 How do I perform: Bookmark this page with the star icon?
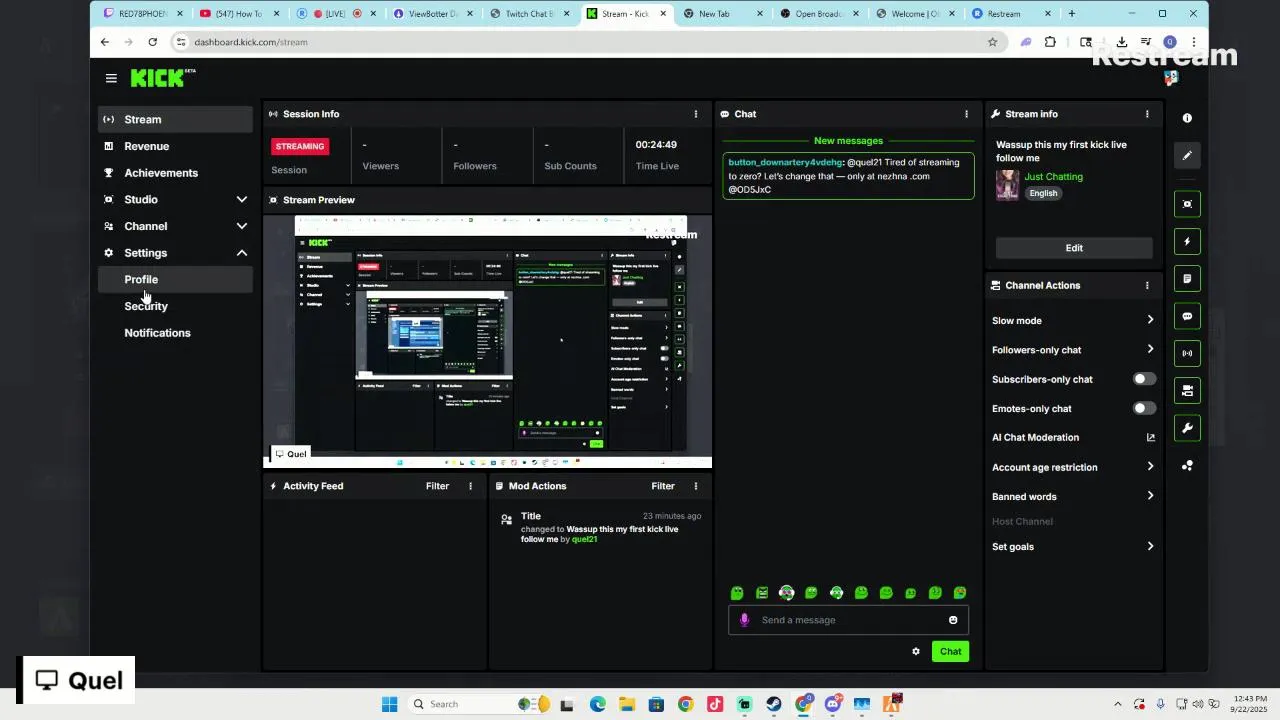[x=992, y=42]
